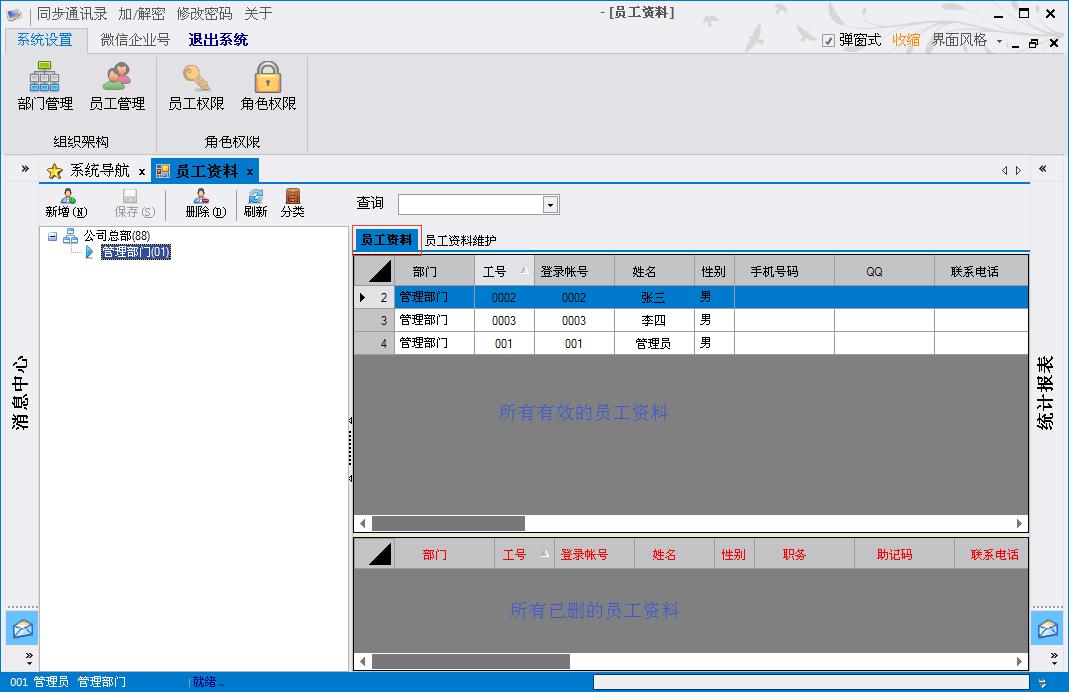Expand the 界面风格 style dropdown
The height and width of the screenshot is (692, 1069).
click(x=999, y=41)
